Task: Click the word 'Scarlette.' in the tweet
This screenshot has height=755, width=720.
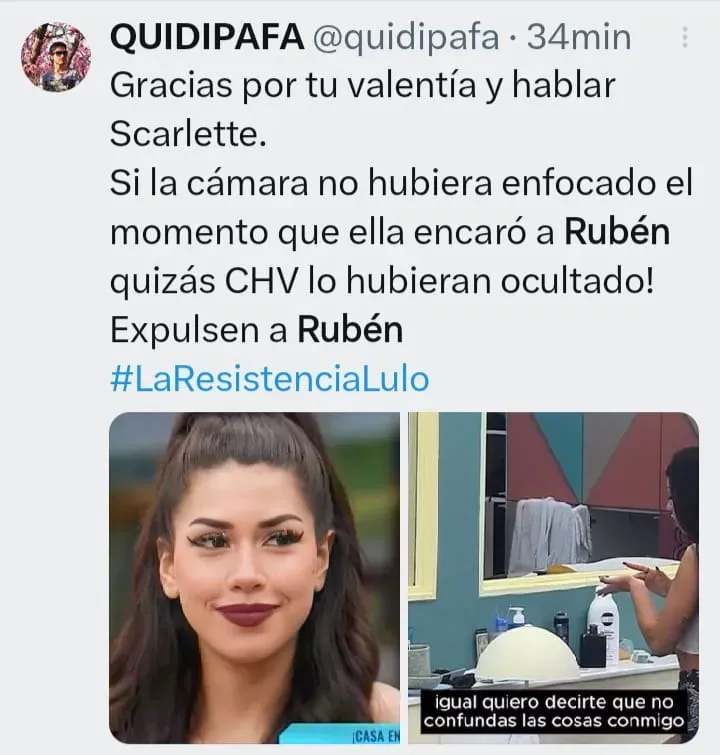Action: (x=188, y=134)
